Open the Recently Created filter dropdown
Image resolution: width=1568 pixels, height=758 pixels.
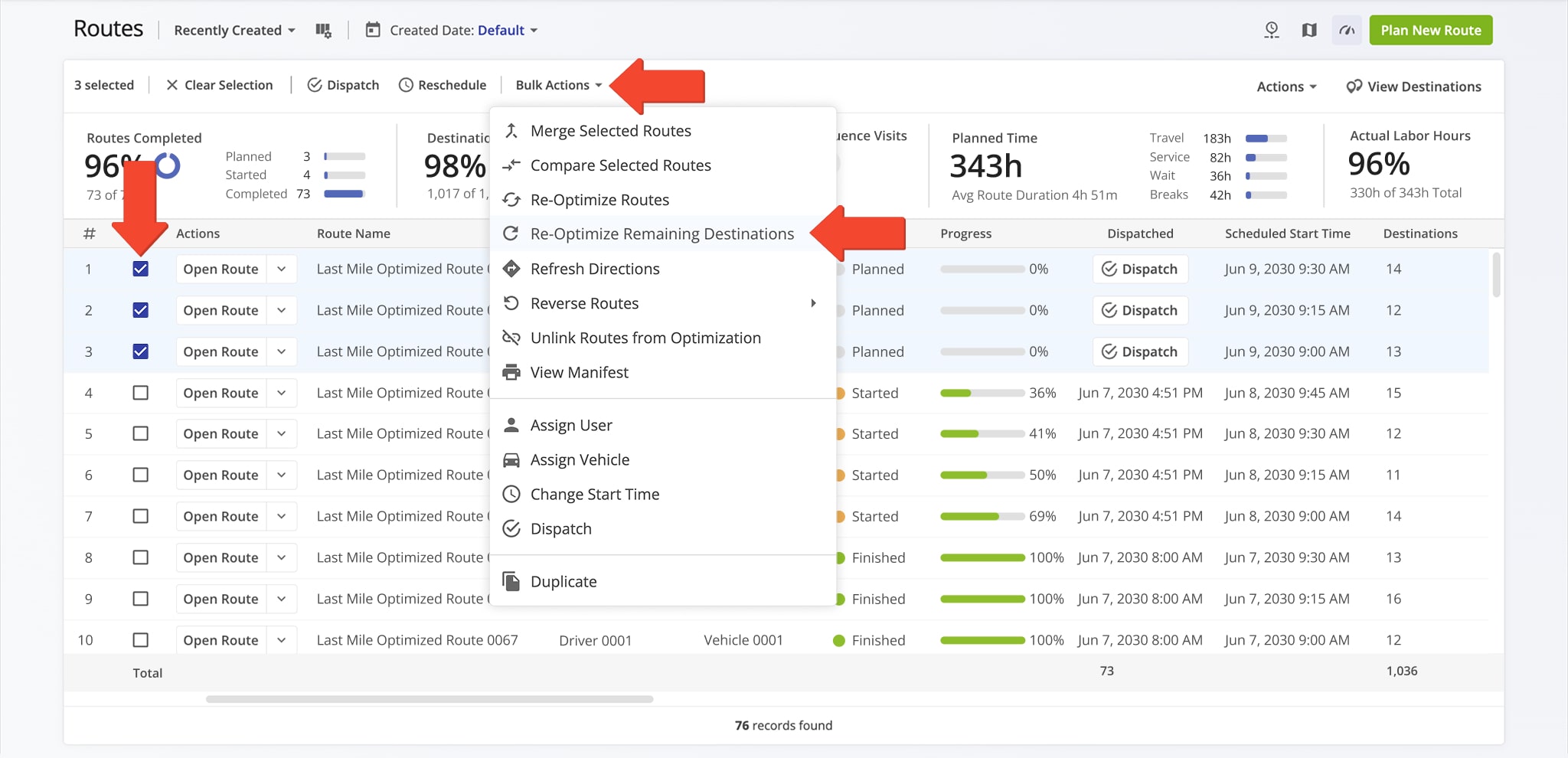(234, 31)
